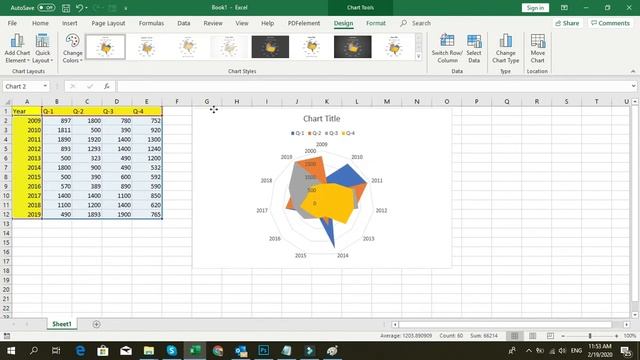Switch to Page Break Preview
This screenshot has height=360, width=640.
(550, 336)
